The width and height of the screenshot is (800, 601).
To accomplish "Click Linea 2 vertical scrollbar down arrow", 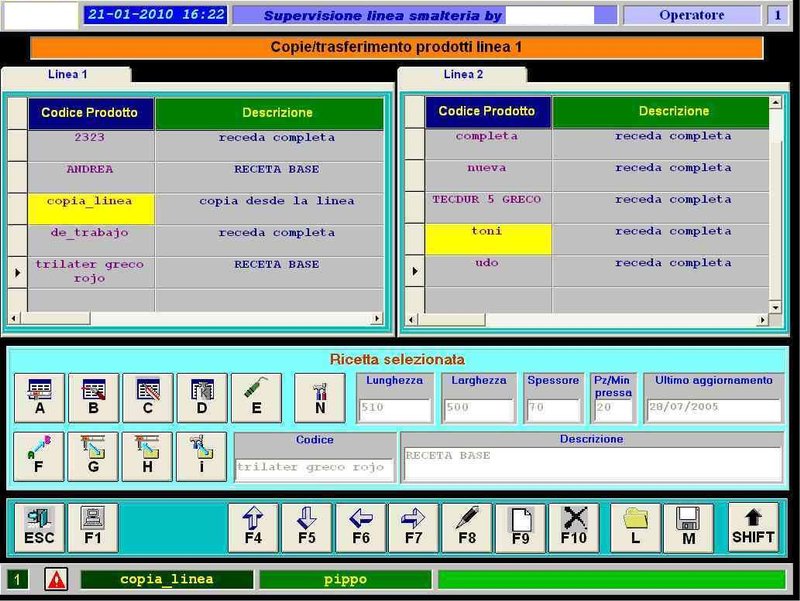I will pos(776,307).
